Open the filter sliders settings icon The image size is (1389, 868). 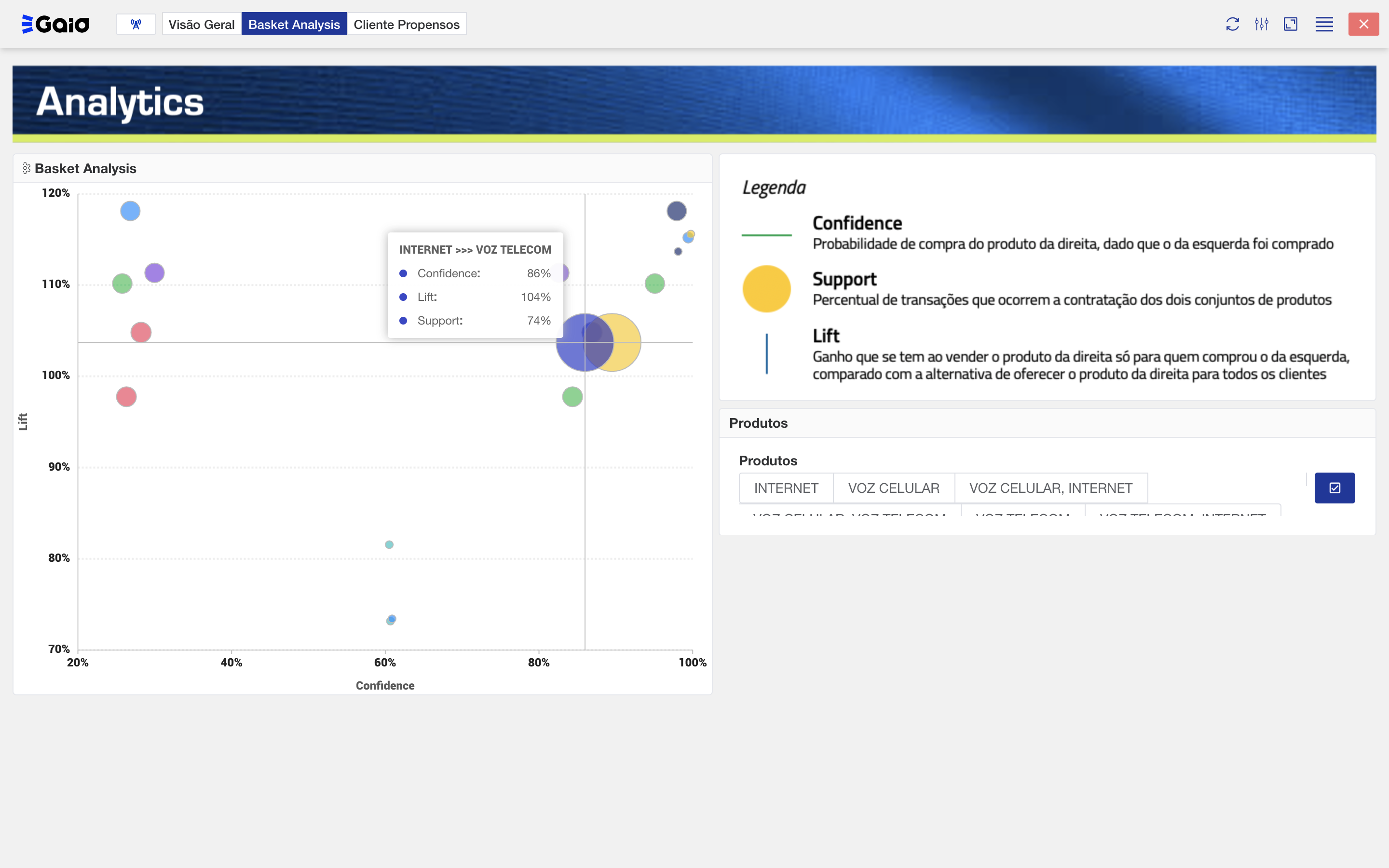[1261, 24]
